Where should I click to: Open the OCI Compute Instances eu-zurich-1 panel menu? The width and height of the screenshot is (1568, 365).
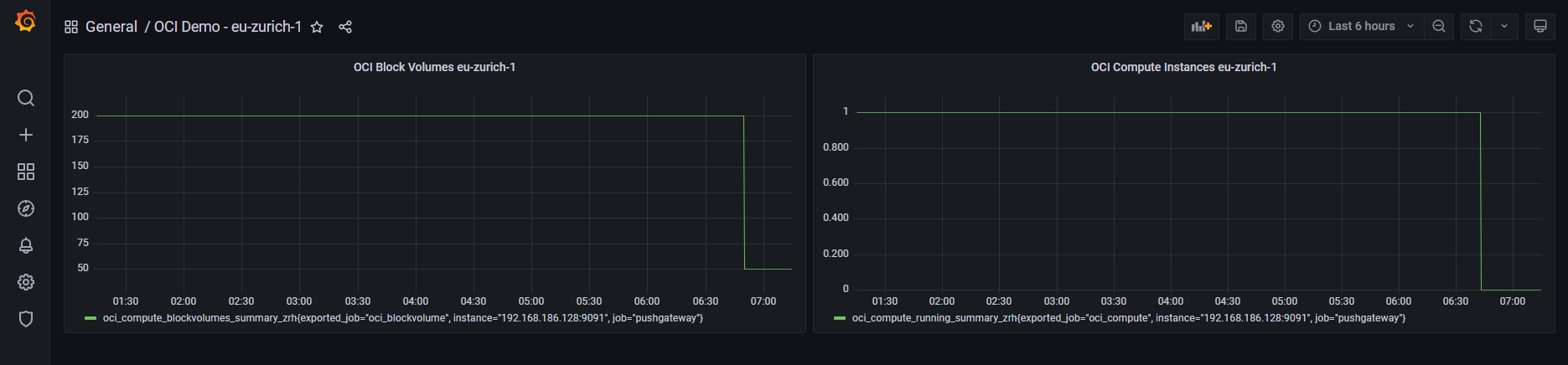click(1183, 67)
